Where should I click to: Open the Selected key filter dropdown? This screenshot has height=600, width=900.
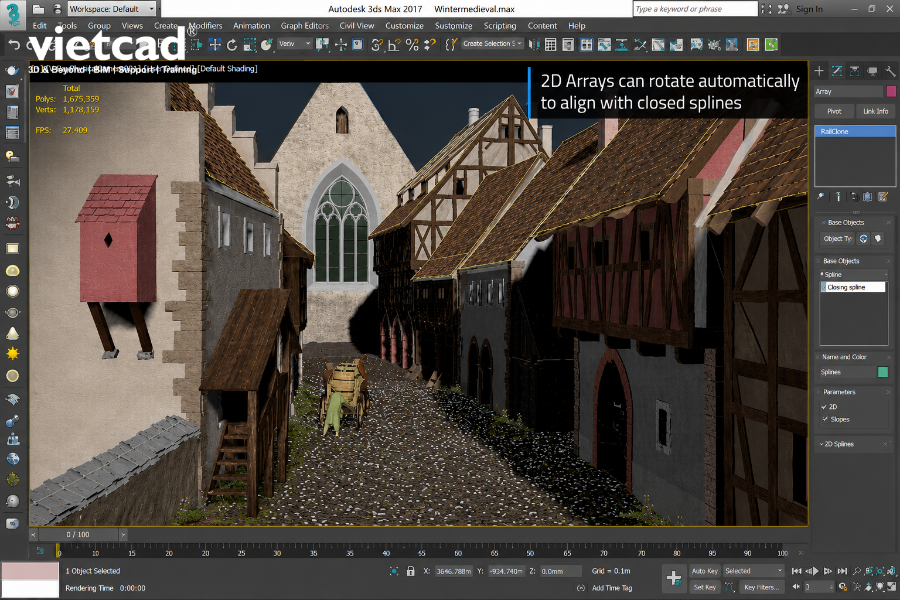[753, 571]
